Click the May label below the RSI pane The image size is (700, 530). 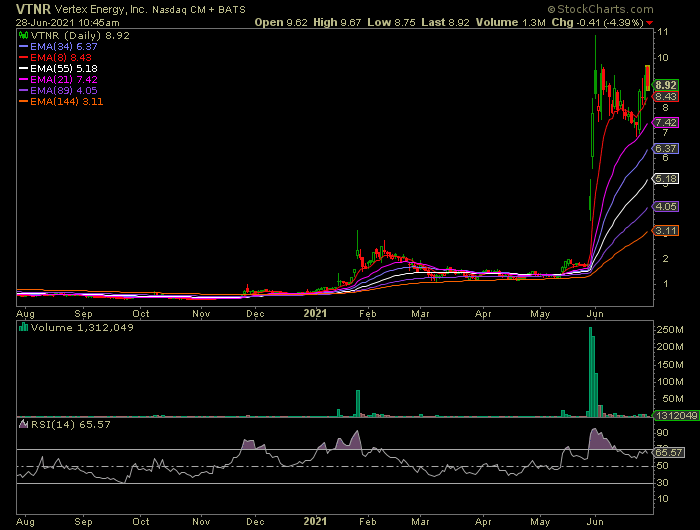540,522
